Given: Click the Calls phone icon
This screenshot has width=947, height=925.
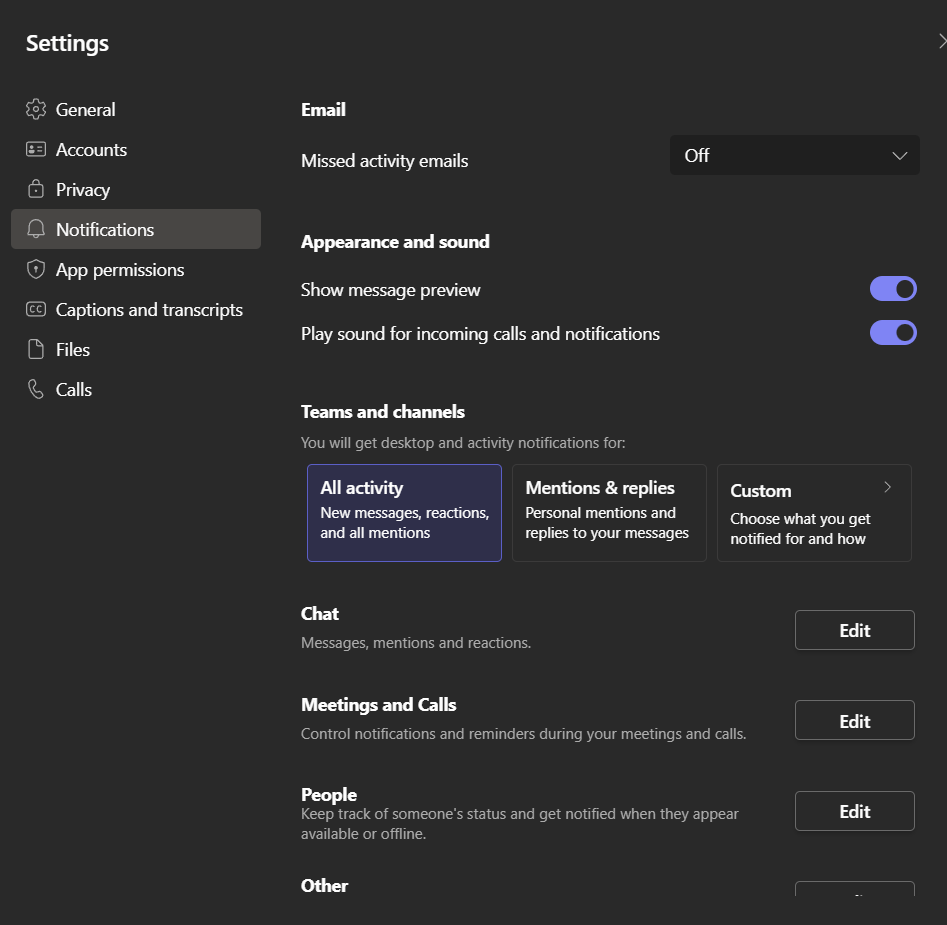Looking at the screenshot, I should coord(36,389).
